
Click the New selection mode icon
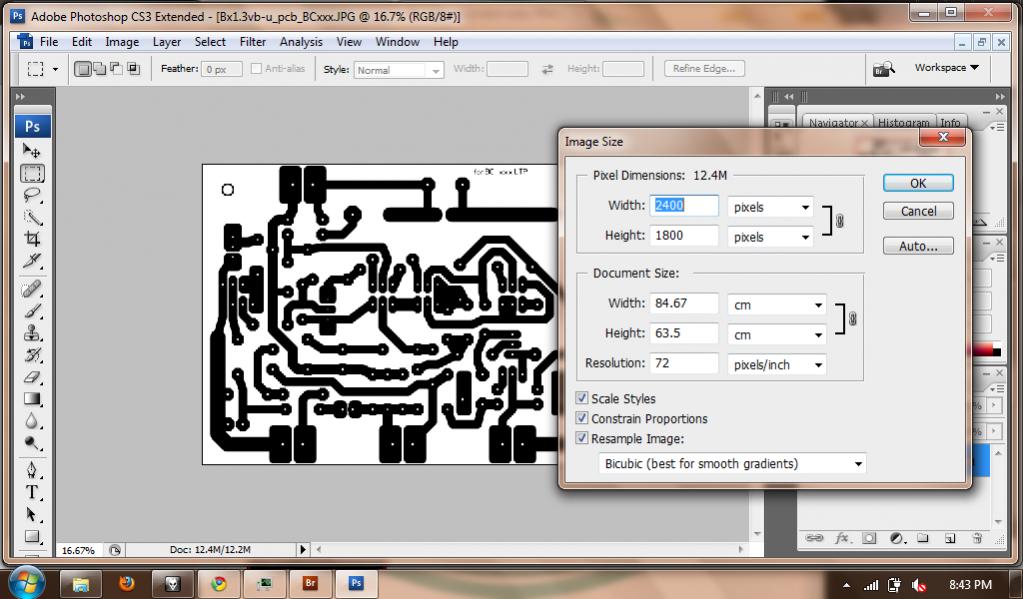[x=82, y=69]
